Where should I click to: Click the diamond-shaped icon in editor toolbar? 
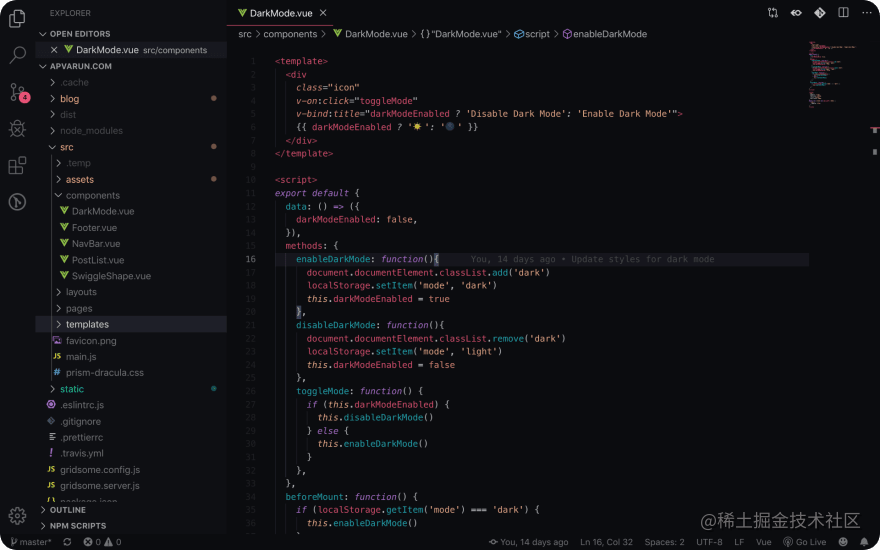coord(819,13)
